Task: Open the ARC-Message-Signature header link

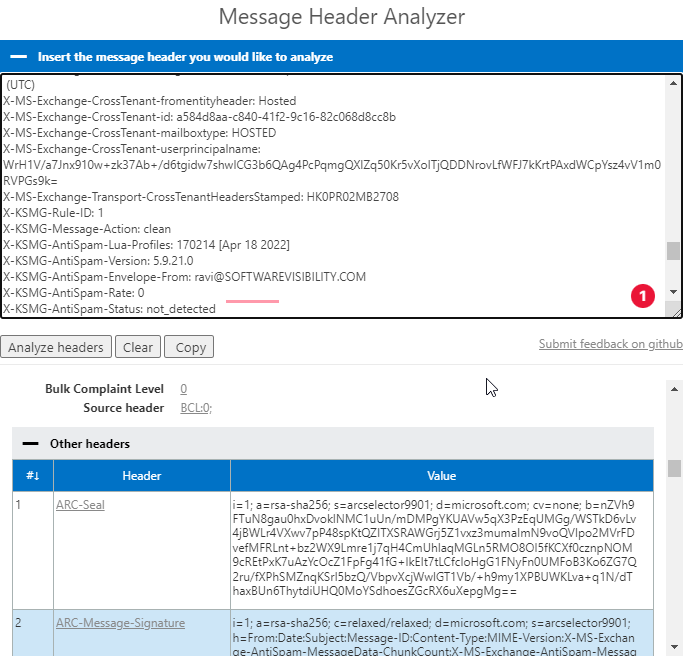Action: click(x=120, y=623)
